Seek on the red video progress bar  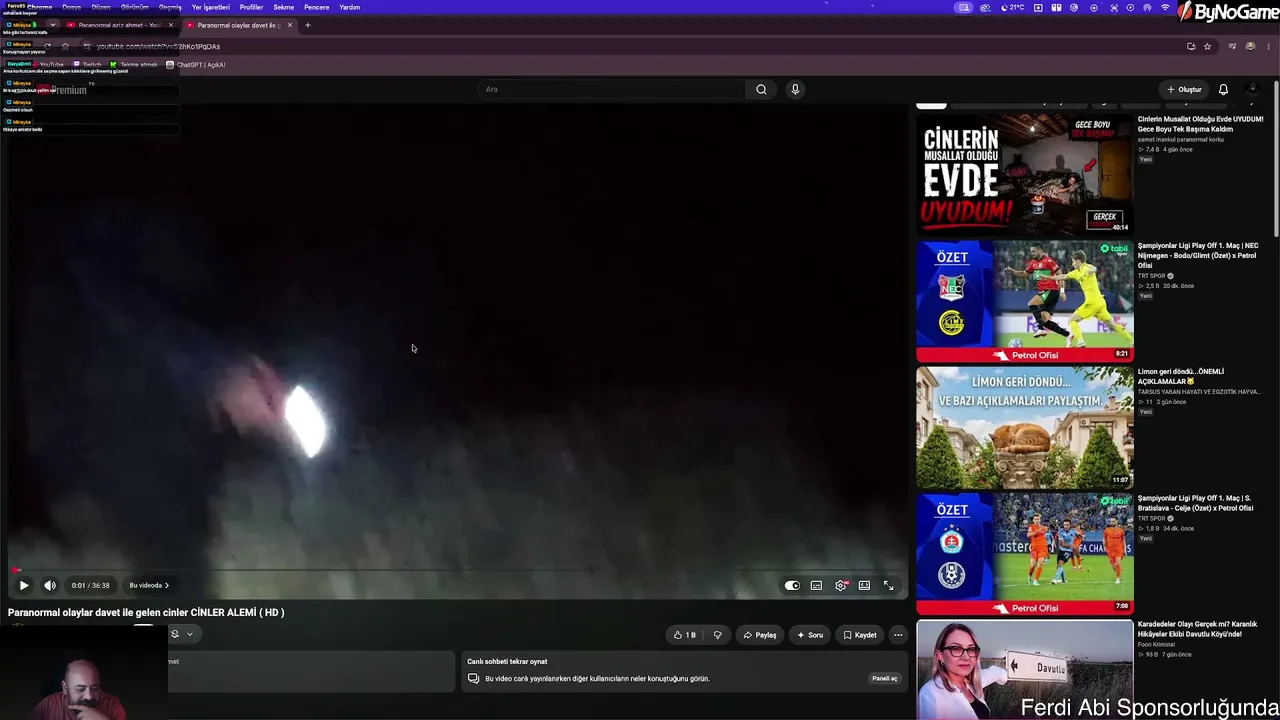coord(458,570)
